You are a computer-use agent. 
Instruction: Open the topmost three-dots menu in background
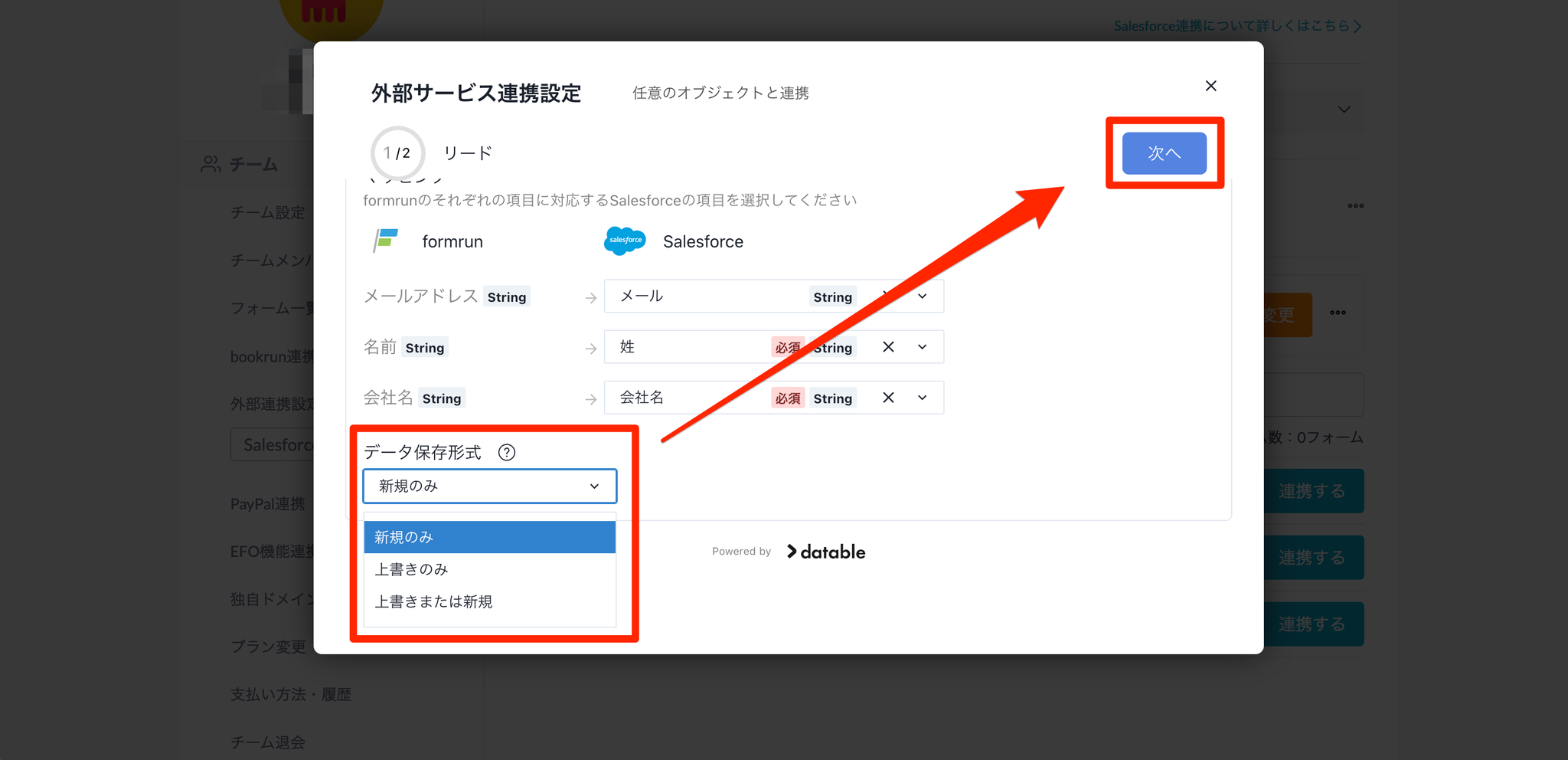1355,205
